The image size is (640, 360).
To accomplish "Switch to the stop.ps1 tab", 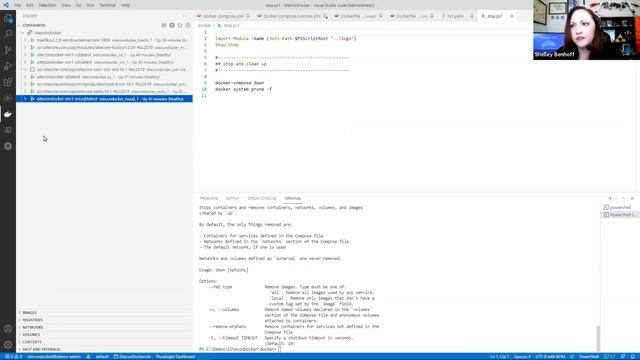I will pos(498,16).
